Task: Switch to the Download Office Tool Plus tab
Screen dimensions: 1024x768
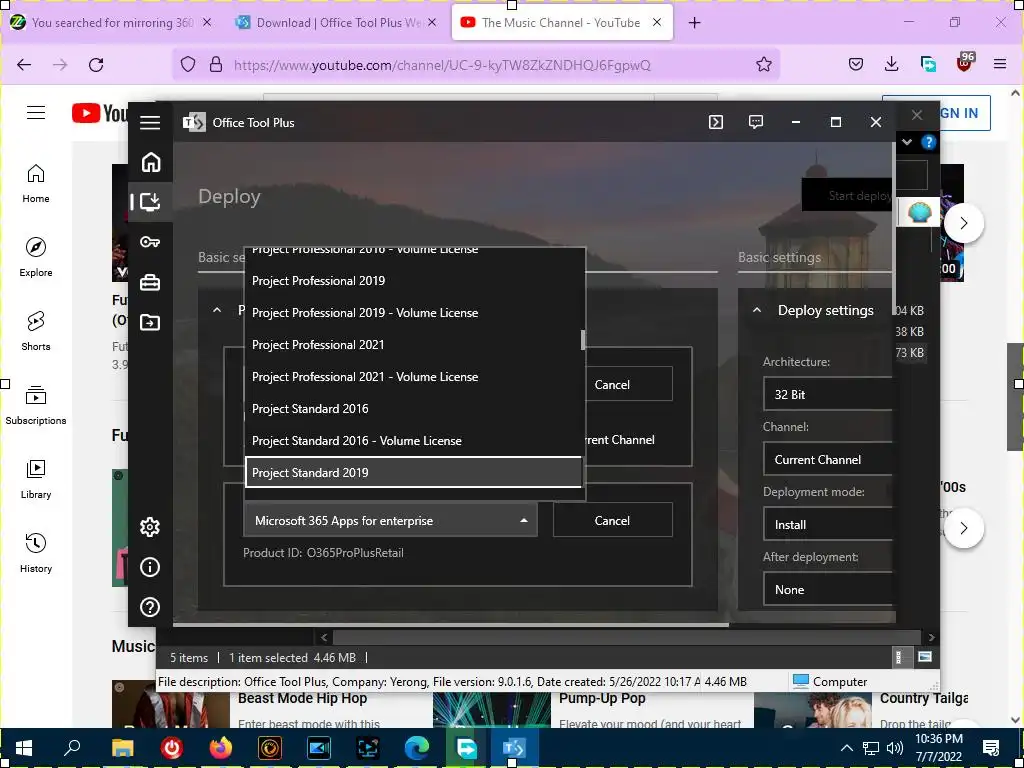Action: (x=336, y=22)
